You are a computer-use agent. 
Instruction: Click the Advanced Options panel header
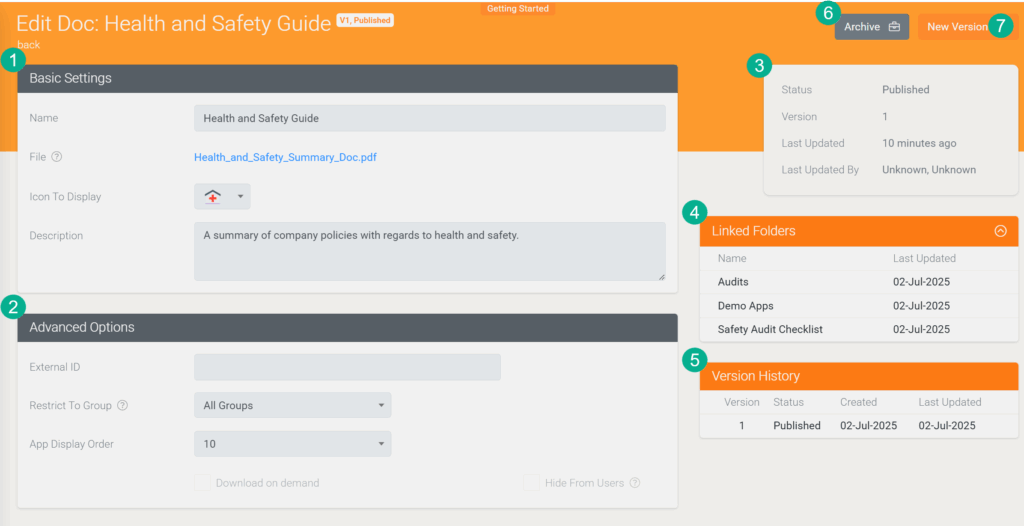[347, 327]
